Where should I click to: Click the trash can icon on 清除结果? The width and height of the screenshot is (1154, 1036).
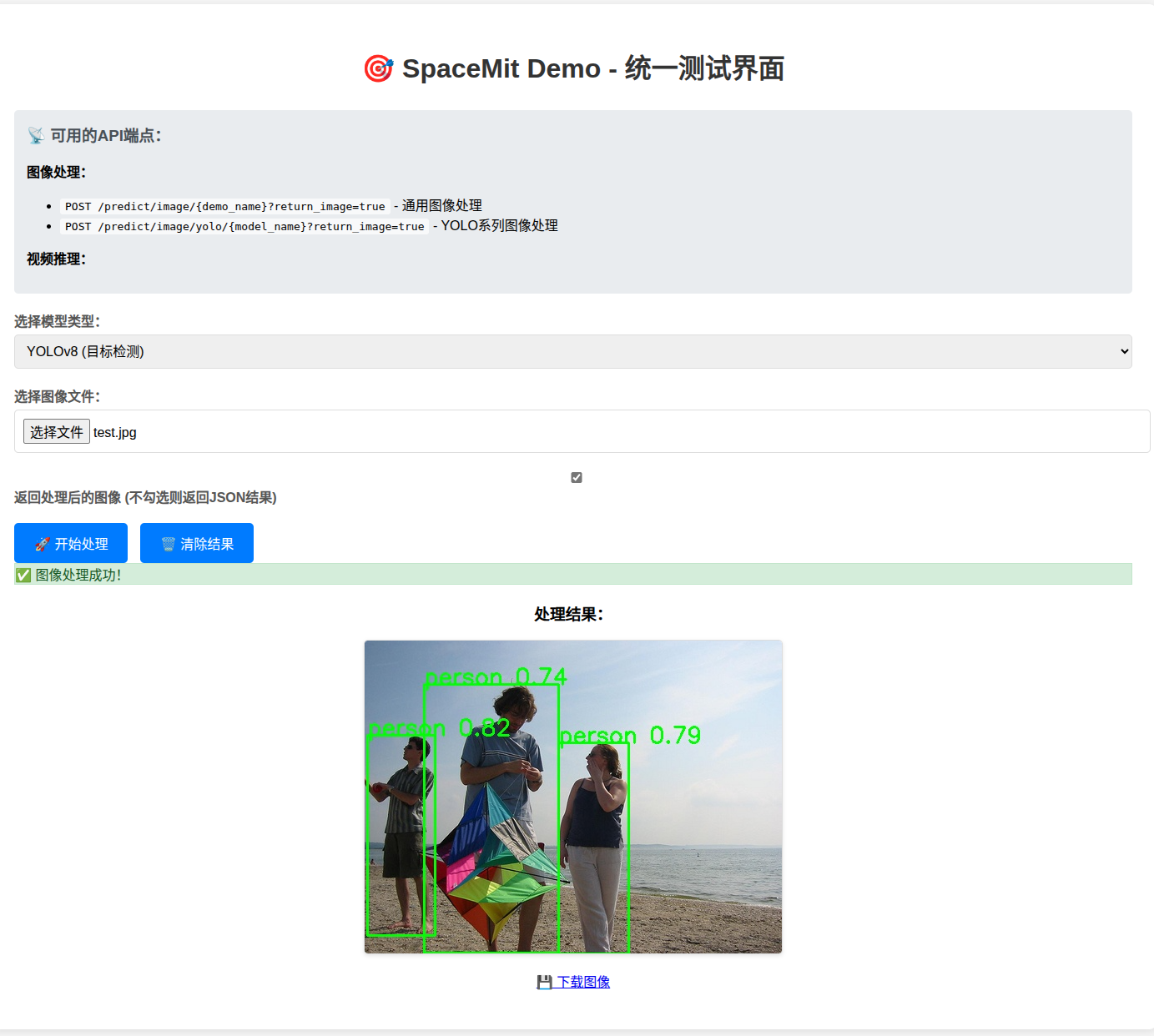(169, 544)
